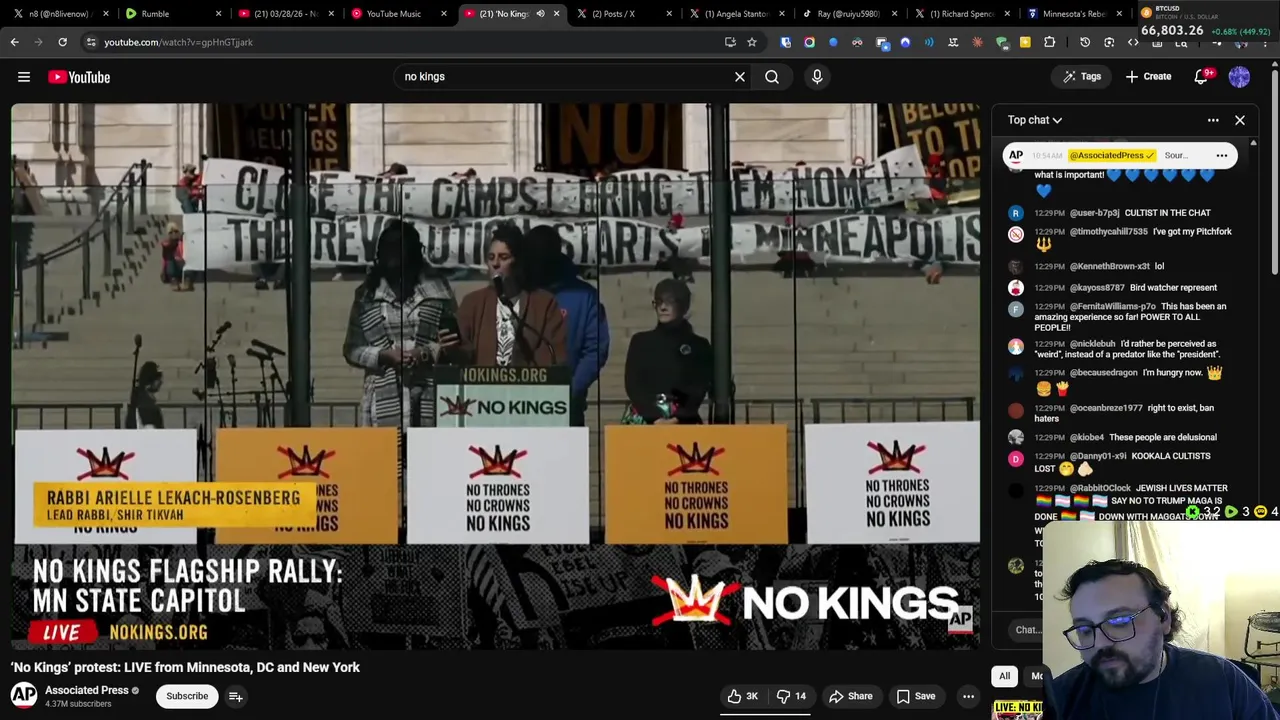Go to the YouTube home logo

coord(79,77)
